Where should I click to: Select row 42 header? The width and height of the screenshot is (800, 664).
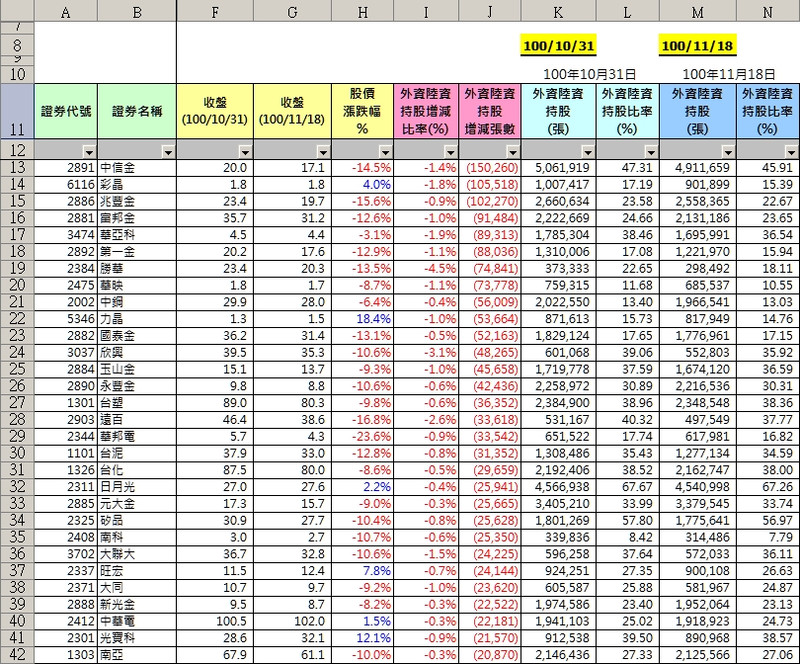(17, 655)
